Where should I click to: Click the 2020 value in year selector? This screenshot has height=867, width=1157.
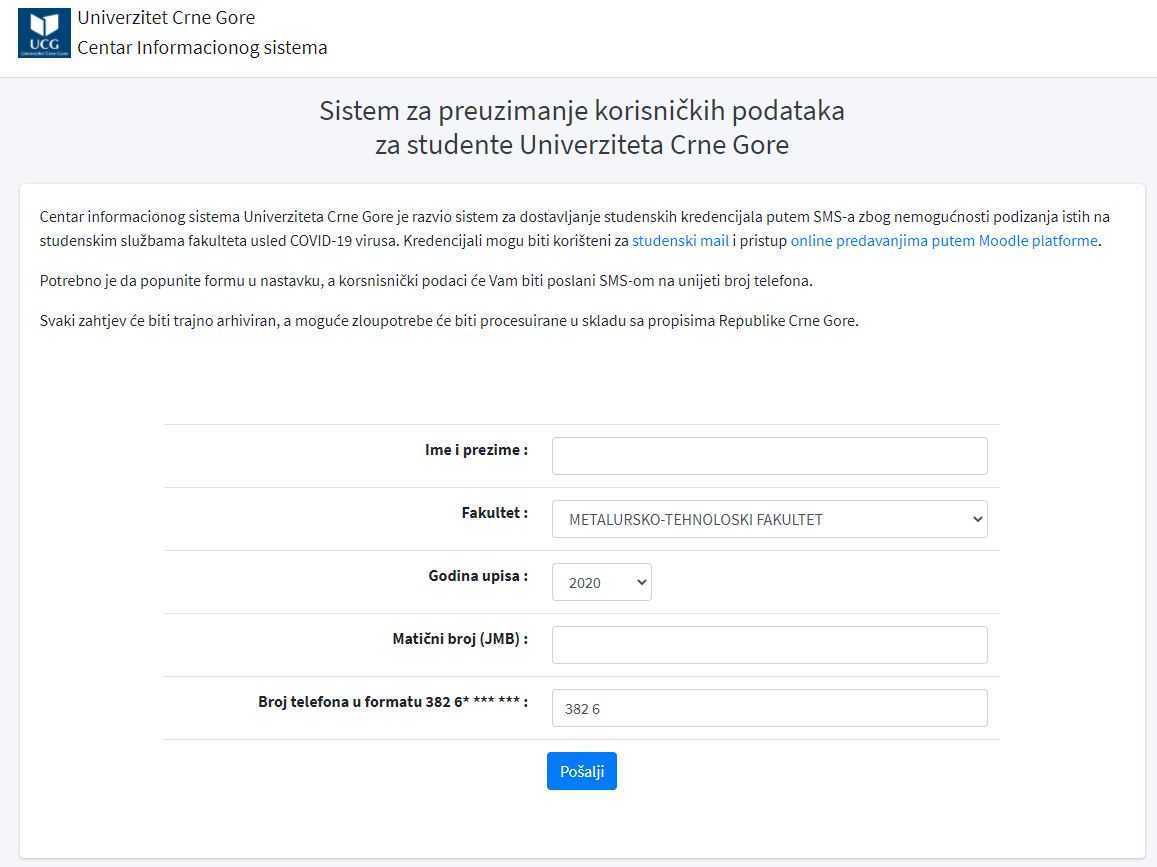tap(584, 583)
